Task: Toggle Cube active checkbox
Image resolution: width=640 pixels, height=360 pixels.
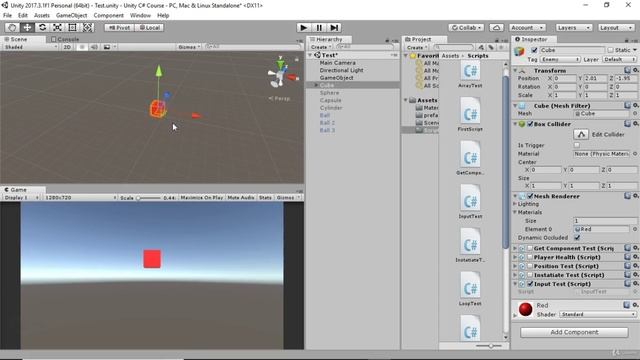Action: pos(534,50)
